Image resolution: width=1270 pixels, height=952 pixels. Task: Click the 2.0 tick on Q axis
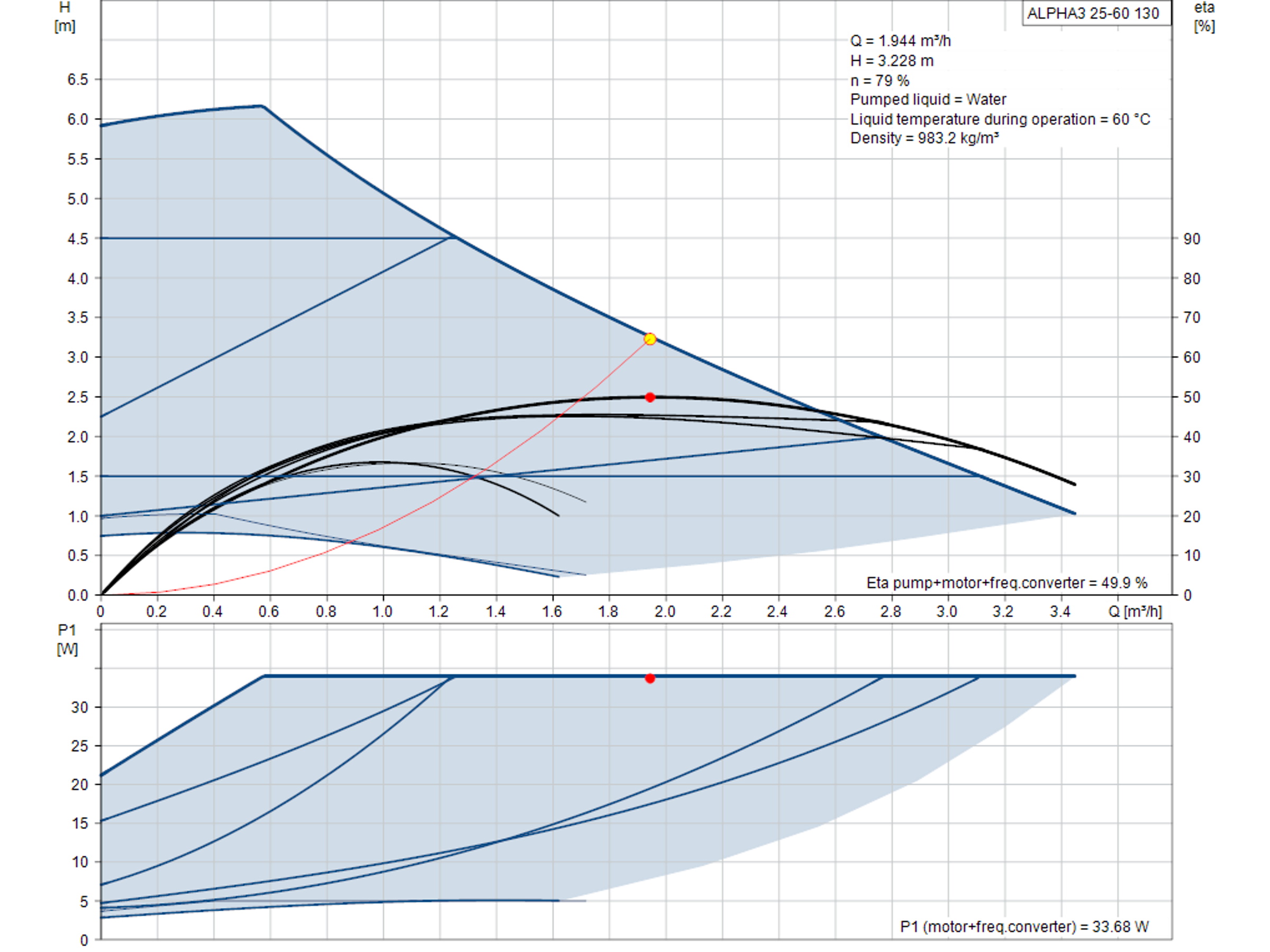pyautogui.click(x=664, y=612)
